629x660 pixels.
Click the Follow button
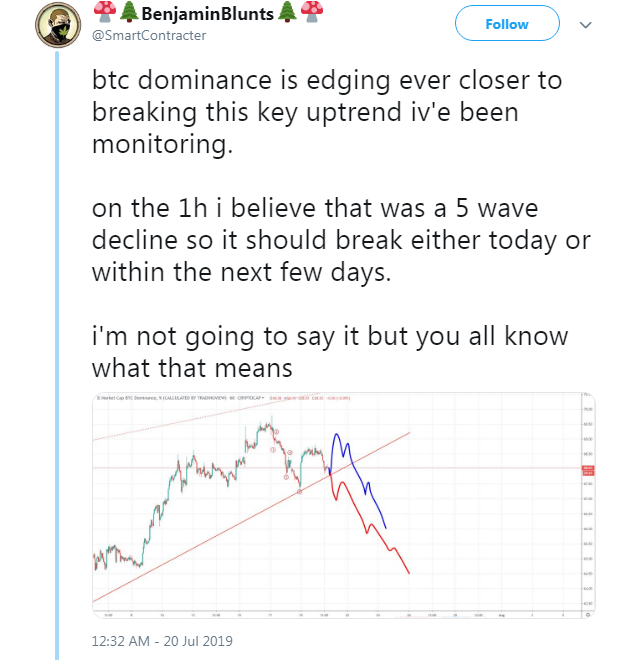[x=507, y=25]
